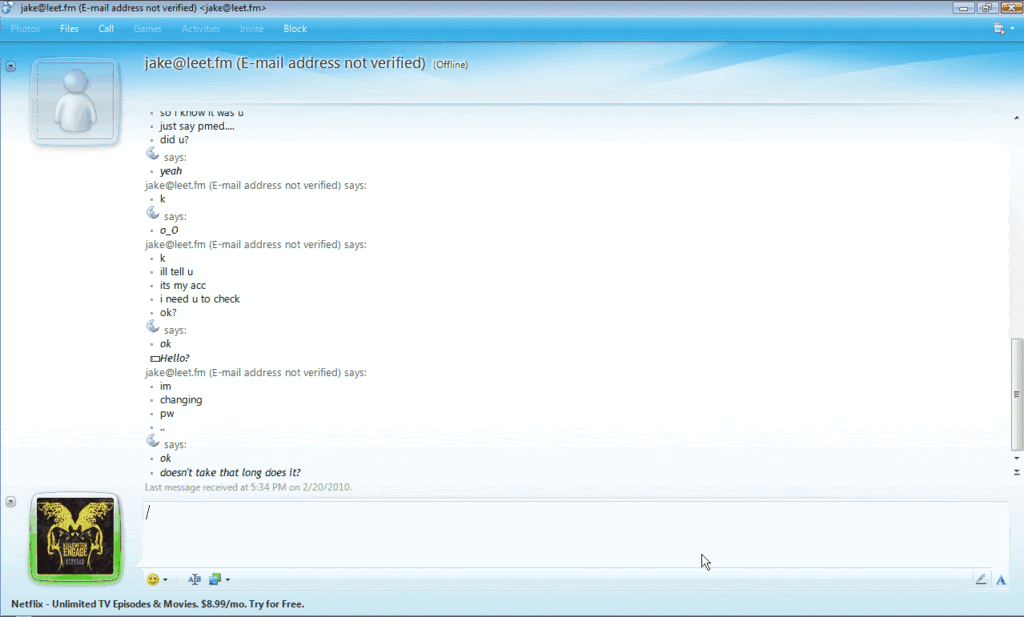Select the message 'pw'
The height and width of the screenshot is (617, 1024).
tap(167, 414)
